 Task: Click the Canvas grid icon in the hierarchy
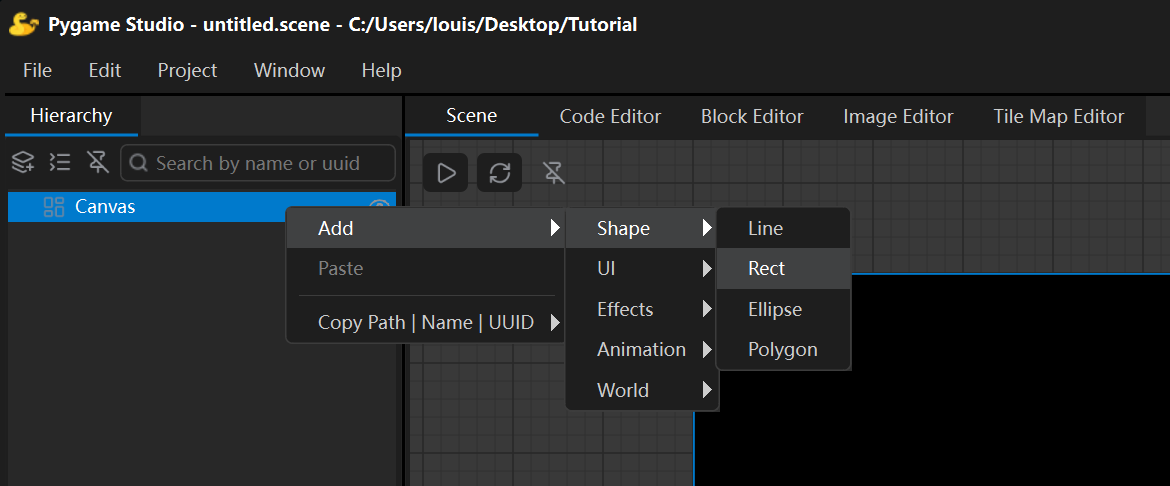(54, 207)
